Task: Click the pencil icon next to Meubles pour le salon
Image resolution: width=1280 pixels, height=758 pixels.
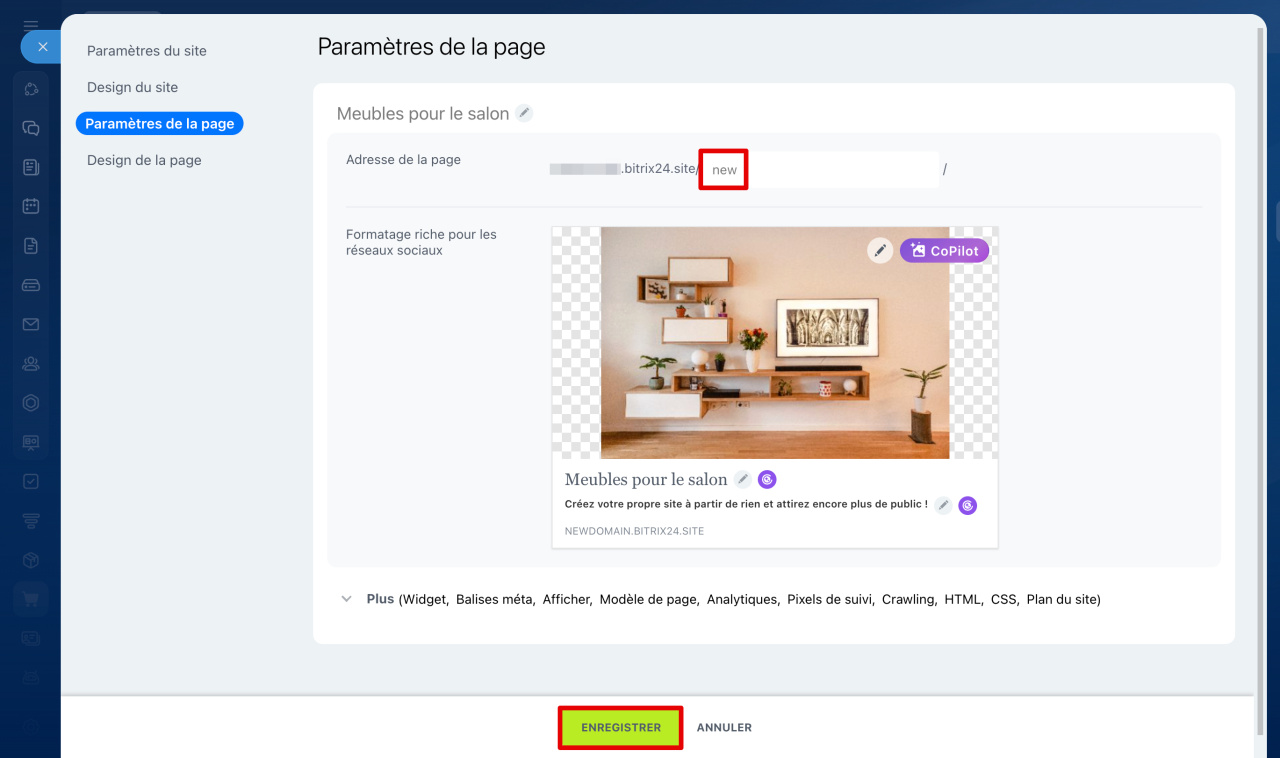Action: pos(524,113)
